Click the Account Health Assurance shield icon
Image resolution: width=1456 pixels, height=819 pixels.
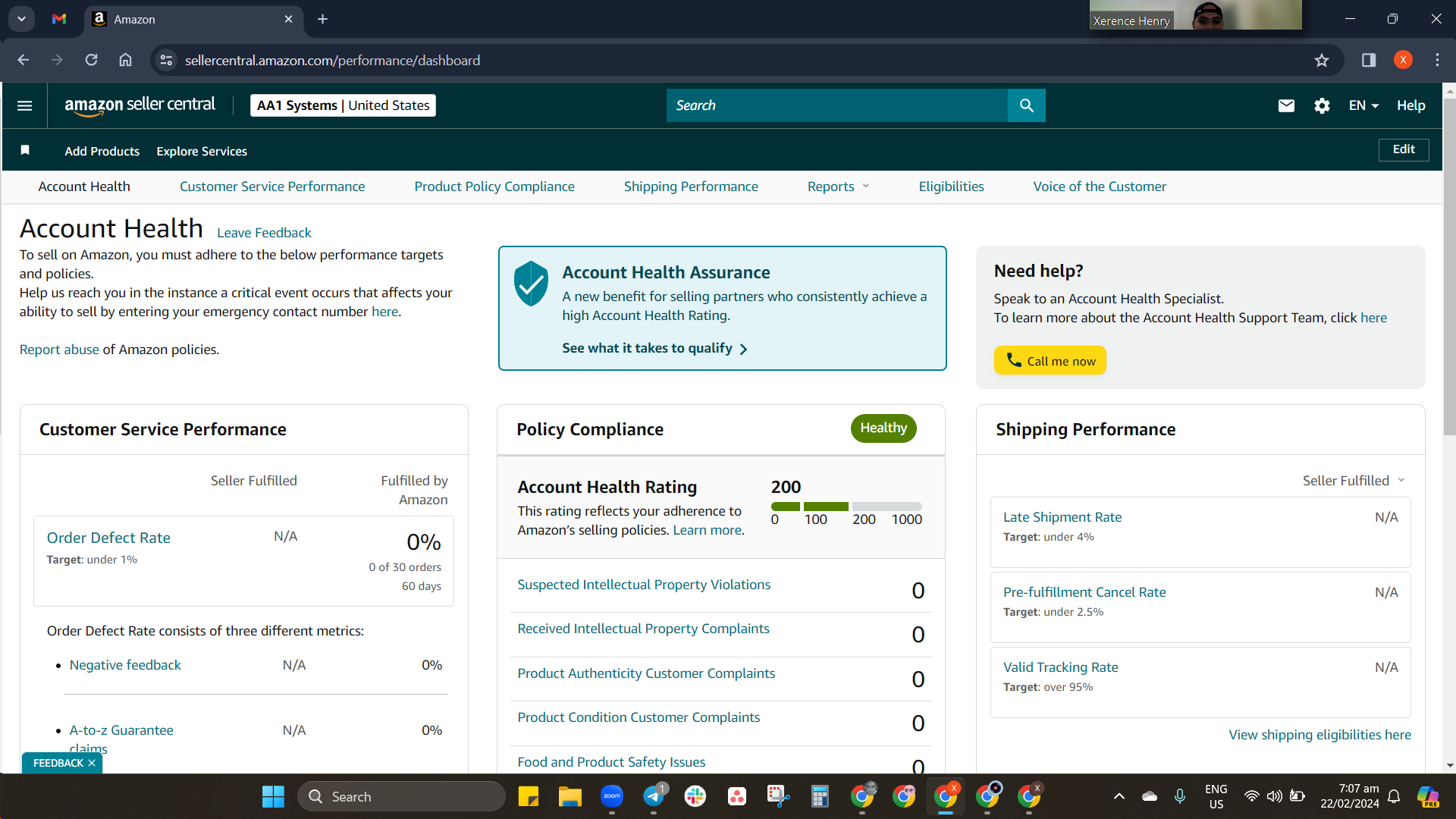pos(531,284)
